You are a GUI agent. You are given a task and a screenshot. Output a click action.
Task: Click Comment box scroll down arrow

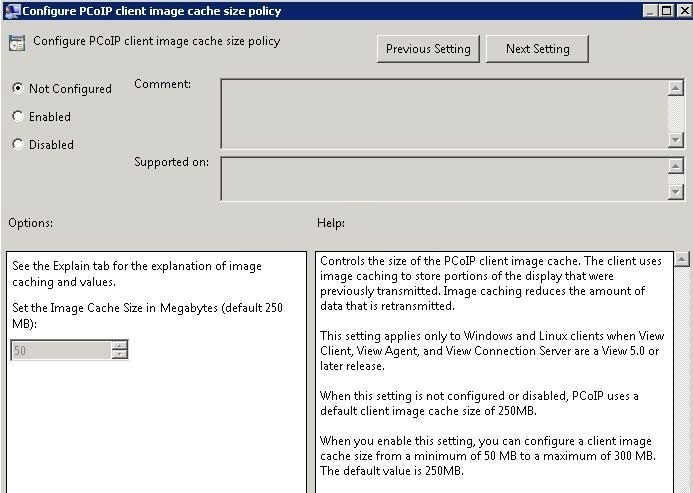pos(675,140)
